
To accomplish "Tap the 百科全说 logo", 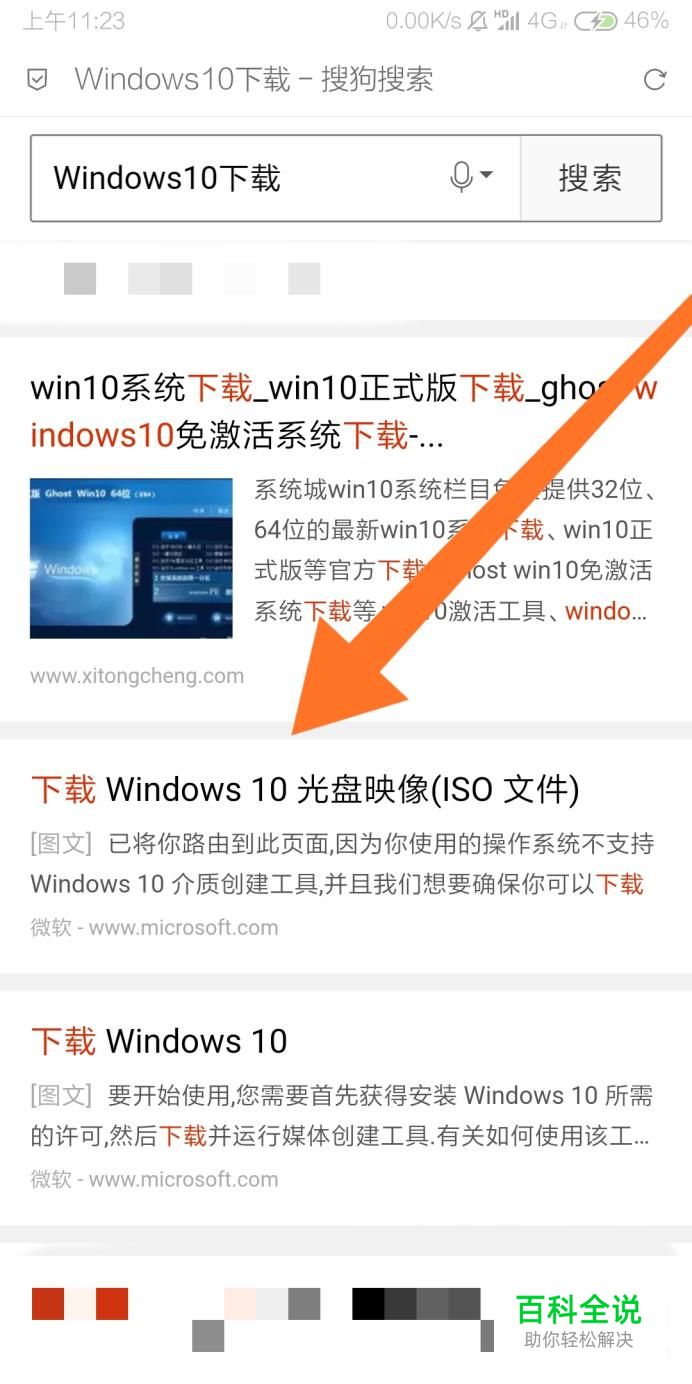I will 579,1320.
